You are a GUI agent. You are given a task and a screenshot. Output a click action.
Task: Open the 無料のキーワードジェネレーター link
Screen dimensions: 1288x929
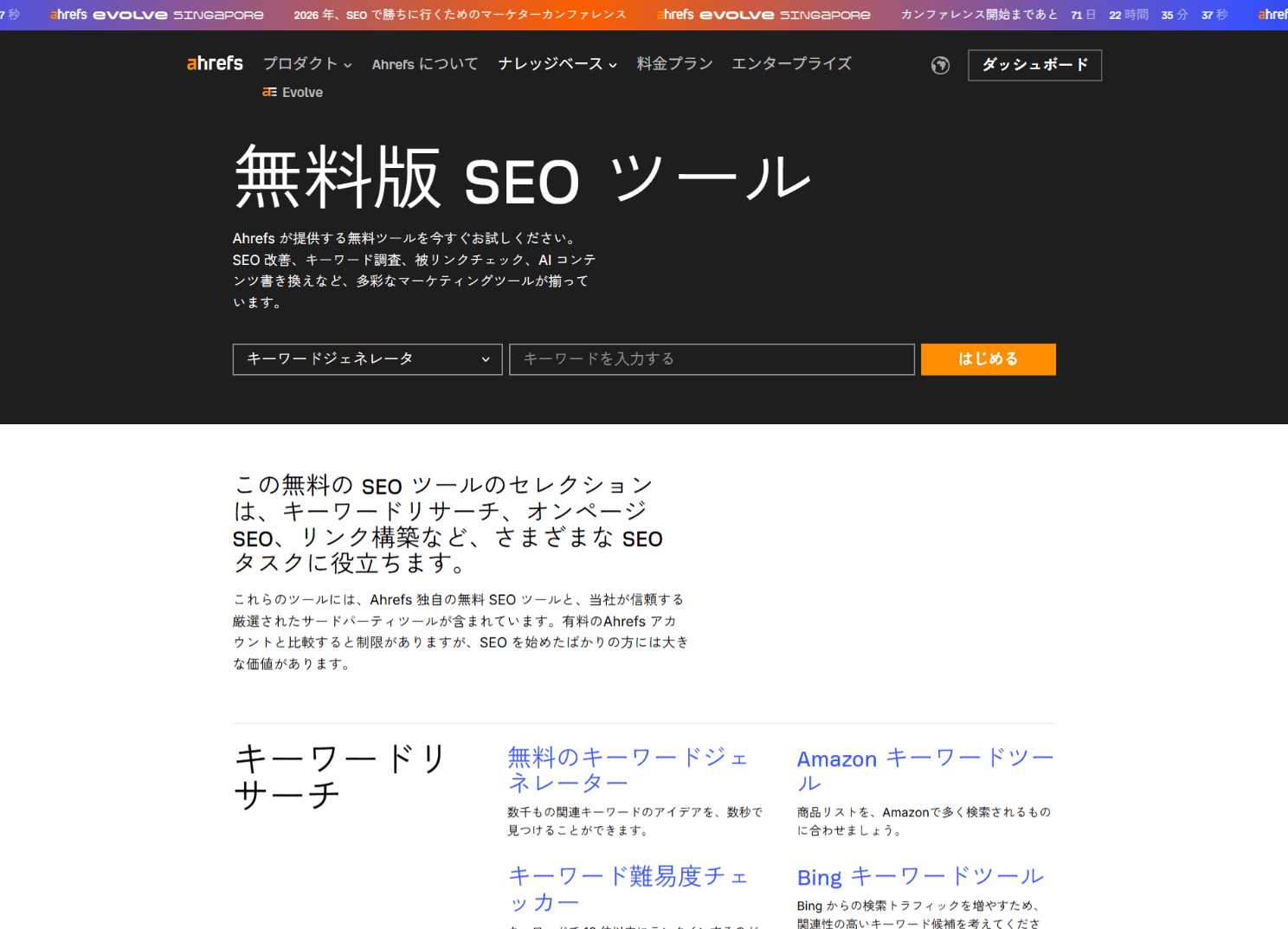coord(628,770)
